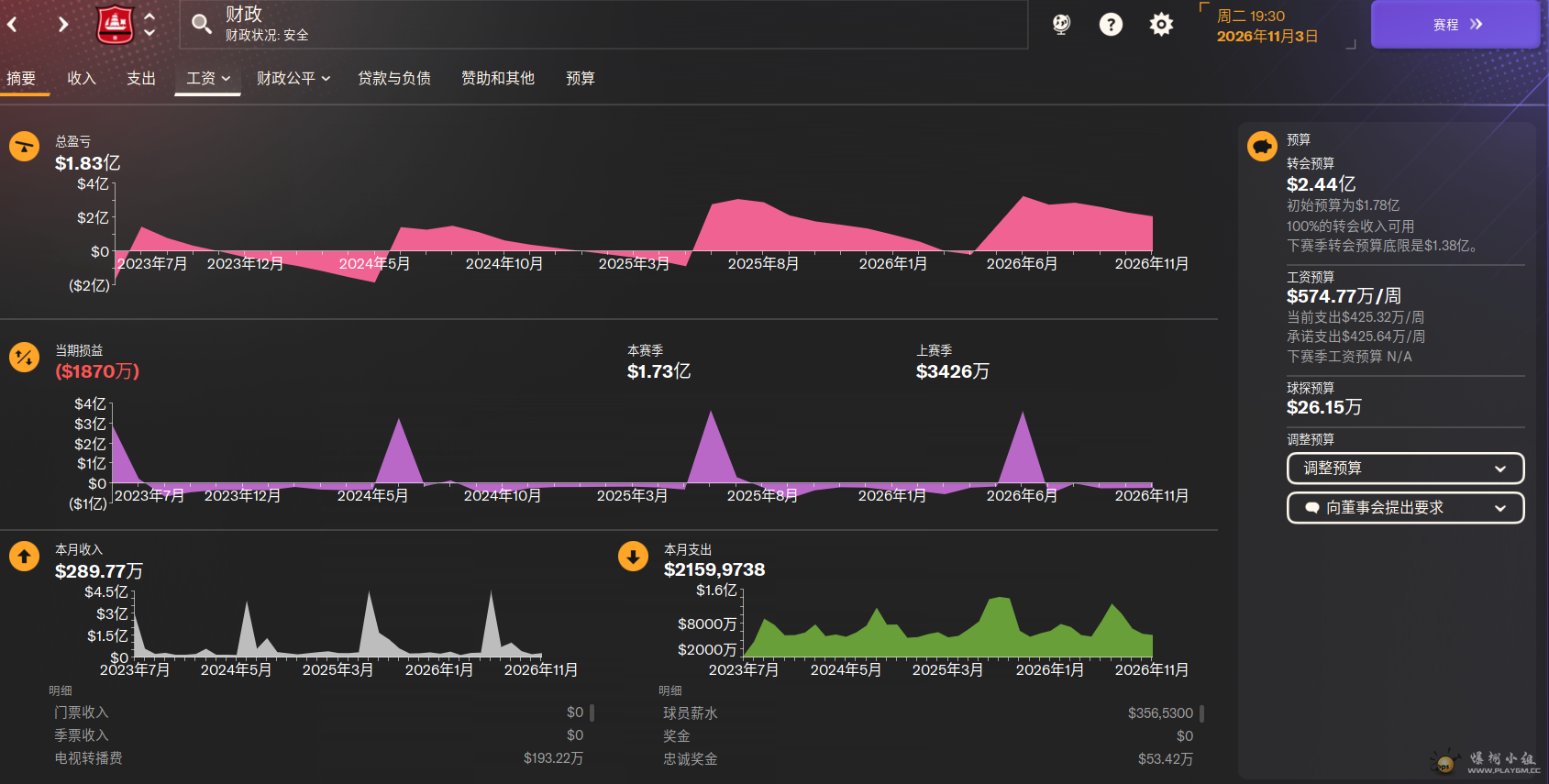Screen dimensions: 1549x784
Task: Open the 调整预算 dropdown
Action: (x=1405, y=469)
